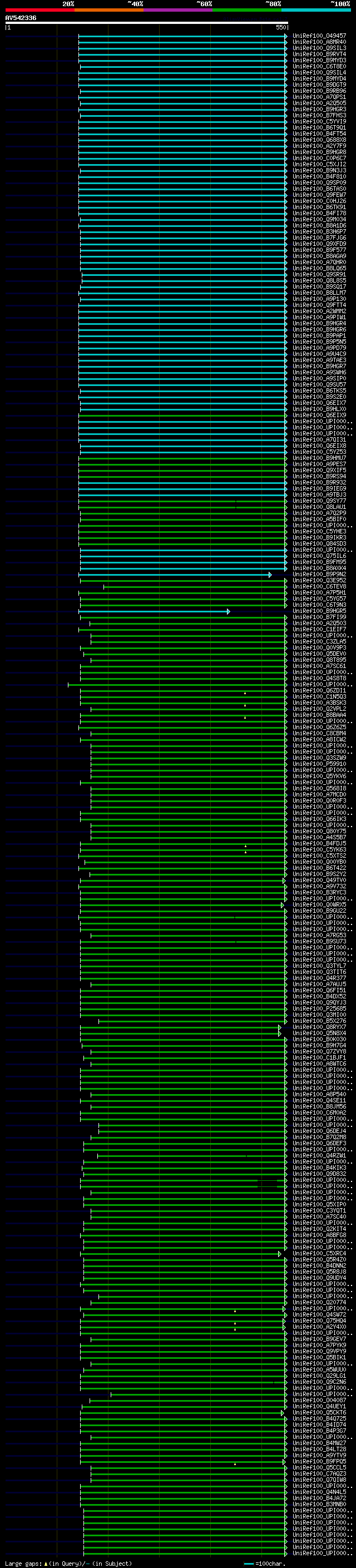The width and height of the screenshot is (356, 1568).
Task: Select hit label UniRef100_Q4RZW1
Action: [x=319, y=1155]
